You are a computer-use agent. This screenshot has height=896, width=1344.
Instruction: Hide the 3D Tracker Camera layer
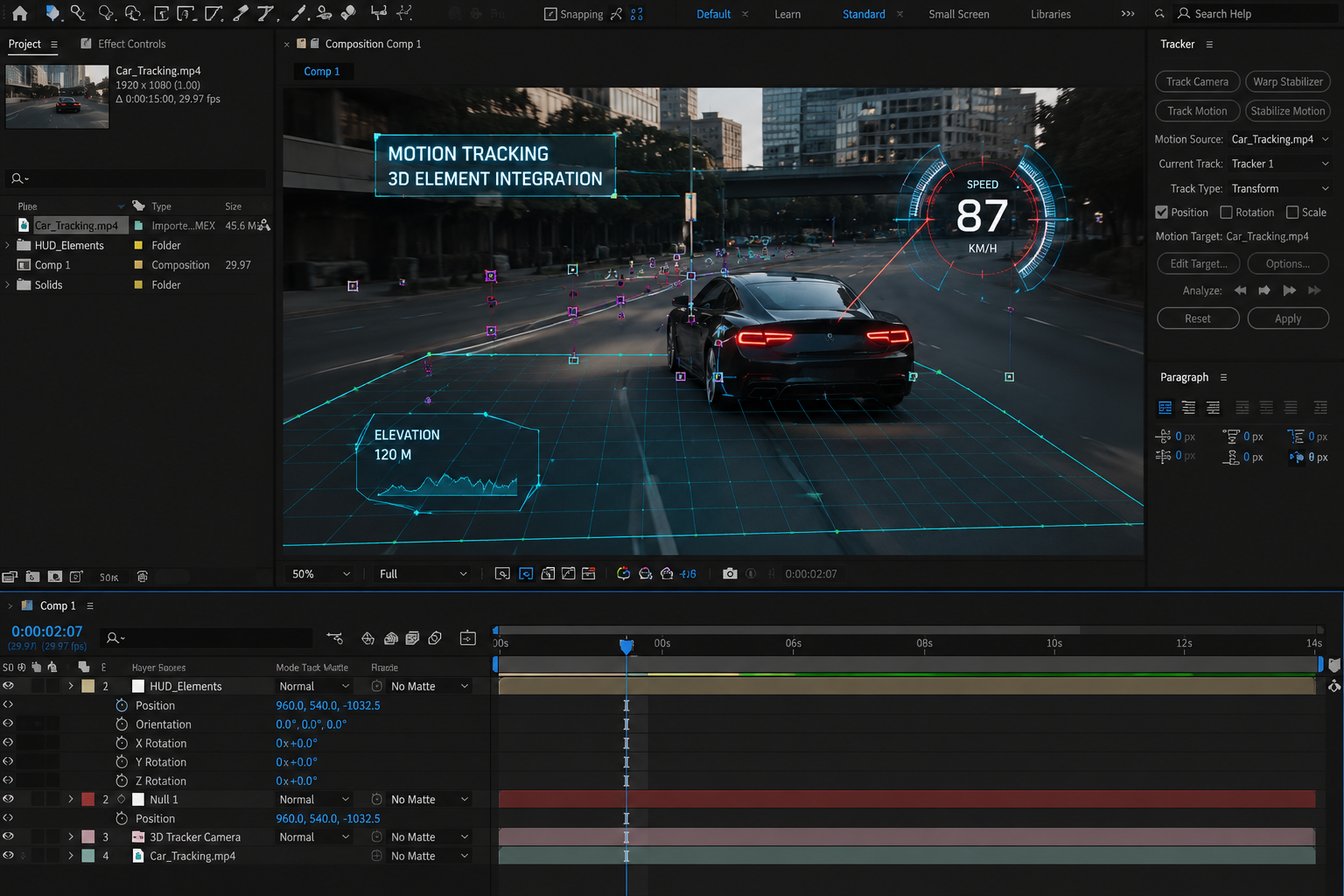(8, 836)
